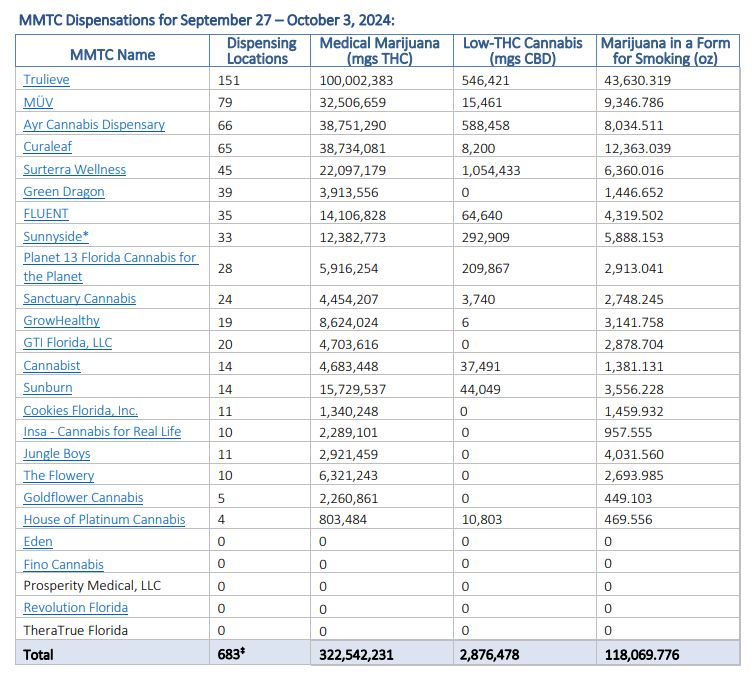Open the Surterra Wellness link
The image size is (756, 680).
pos(76,169)
